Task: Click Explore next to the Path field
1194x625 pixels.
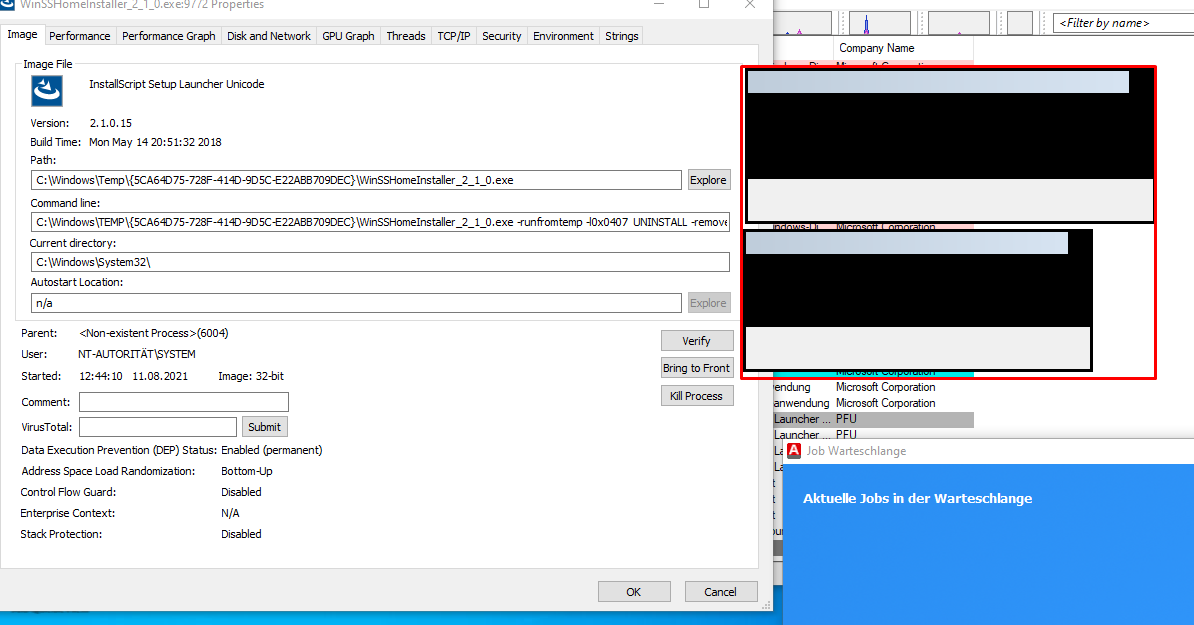Action: pos(708,180)
